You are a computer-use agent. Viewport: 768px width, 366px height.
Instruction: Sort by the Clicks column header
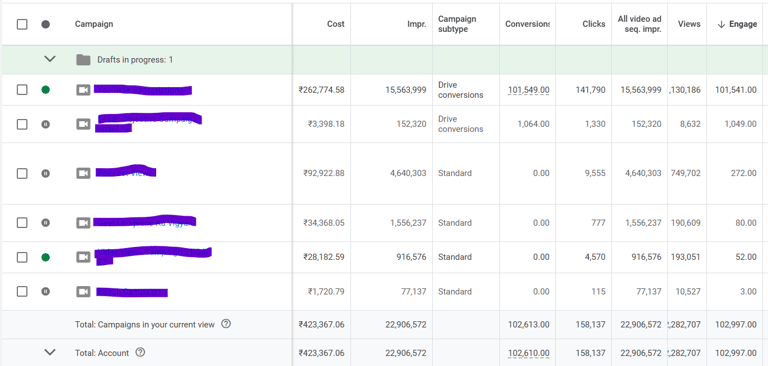pos(594,24)
